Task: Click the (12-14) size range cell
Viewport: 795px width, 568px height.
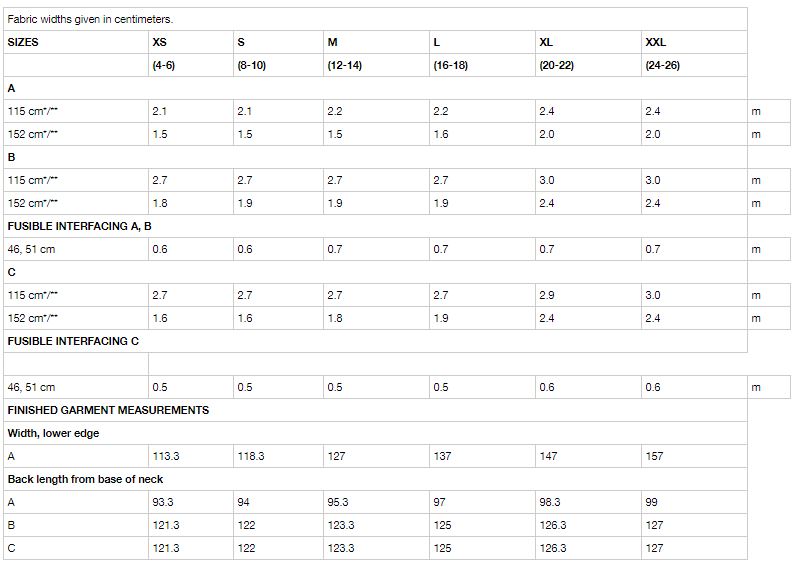Action: 376,65
